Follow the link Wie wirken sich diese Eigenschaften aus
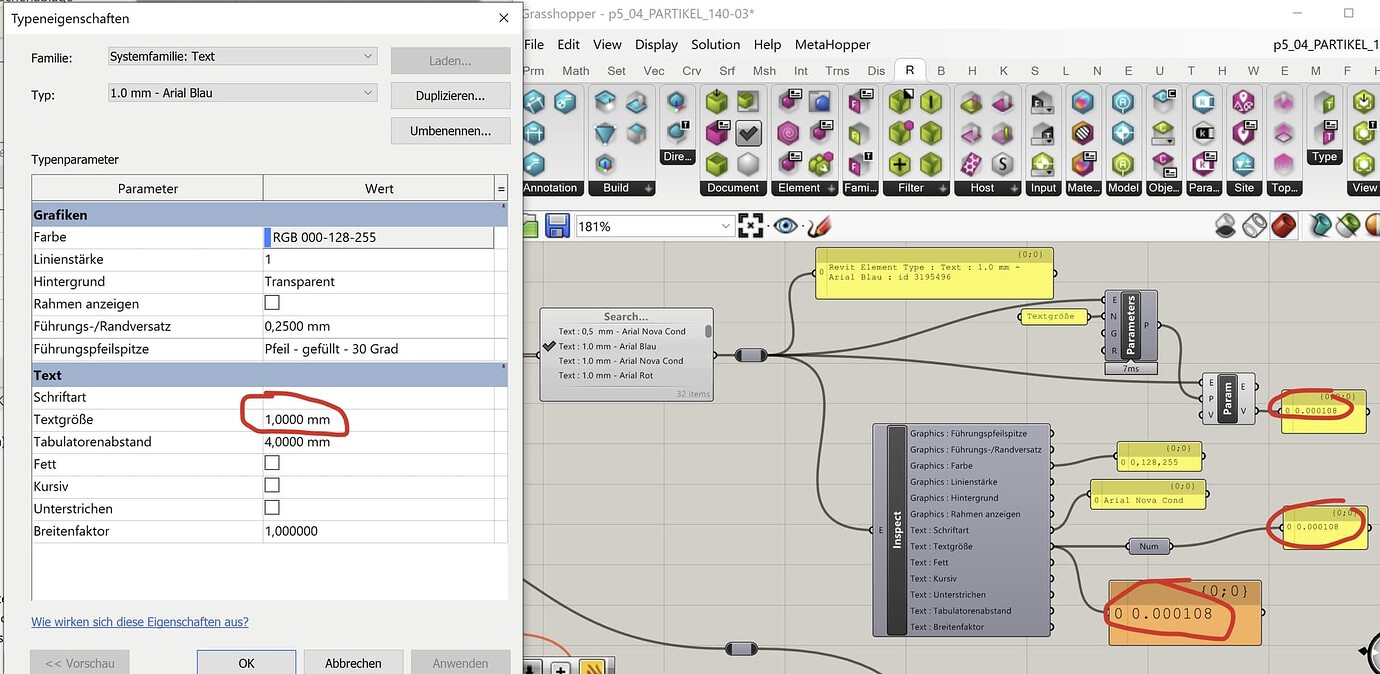Image resolution: width=1380 pixels, height=674 pixels. pos(140,620)
